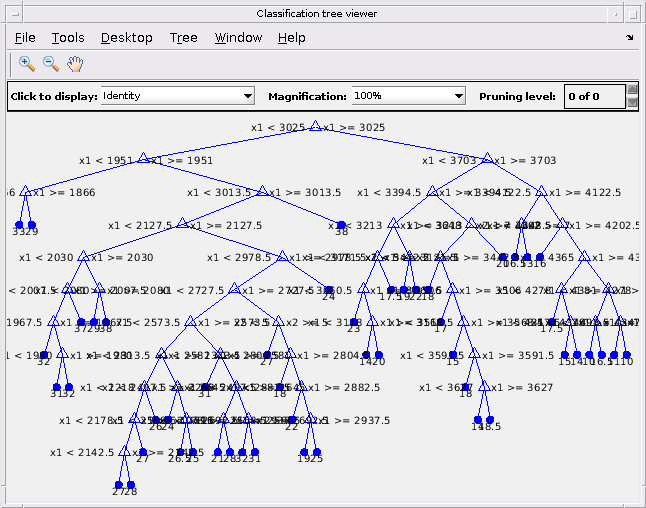The height and width of the screenshot is (508, 646).
Task: Click the branch node x1 < 2142.5 triangle
Action: coord(124,451)
